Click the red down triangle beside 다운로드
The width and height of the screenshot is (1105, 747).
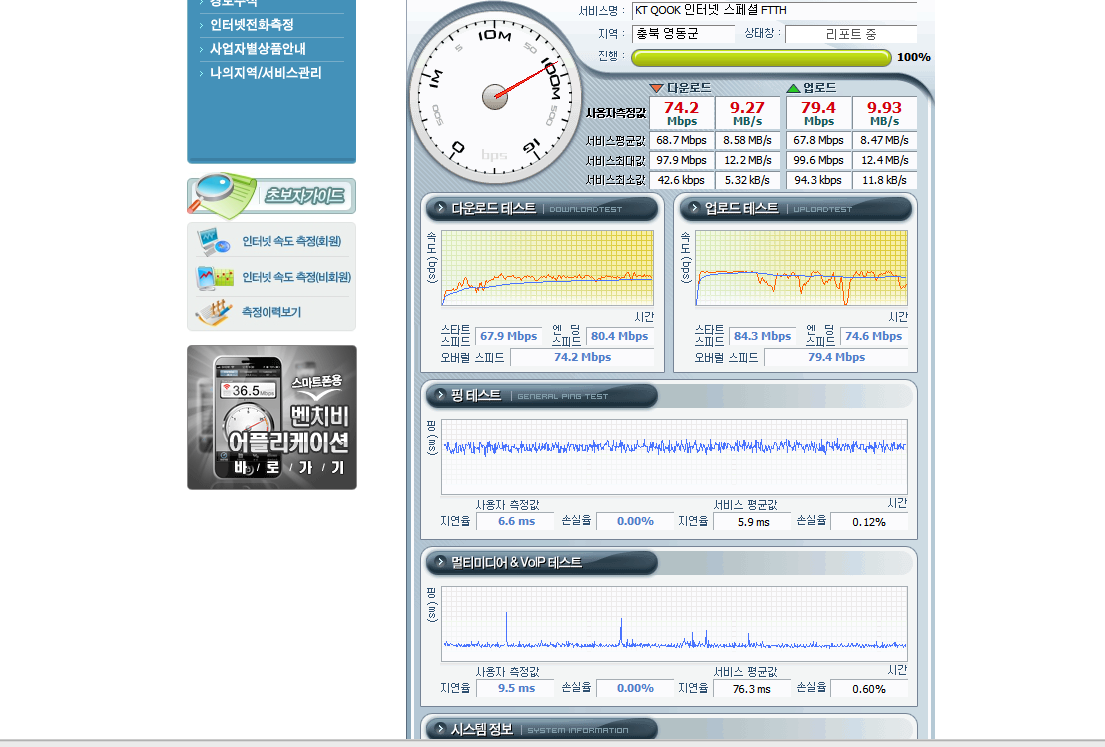point(656,88)
